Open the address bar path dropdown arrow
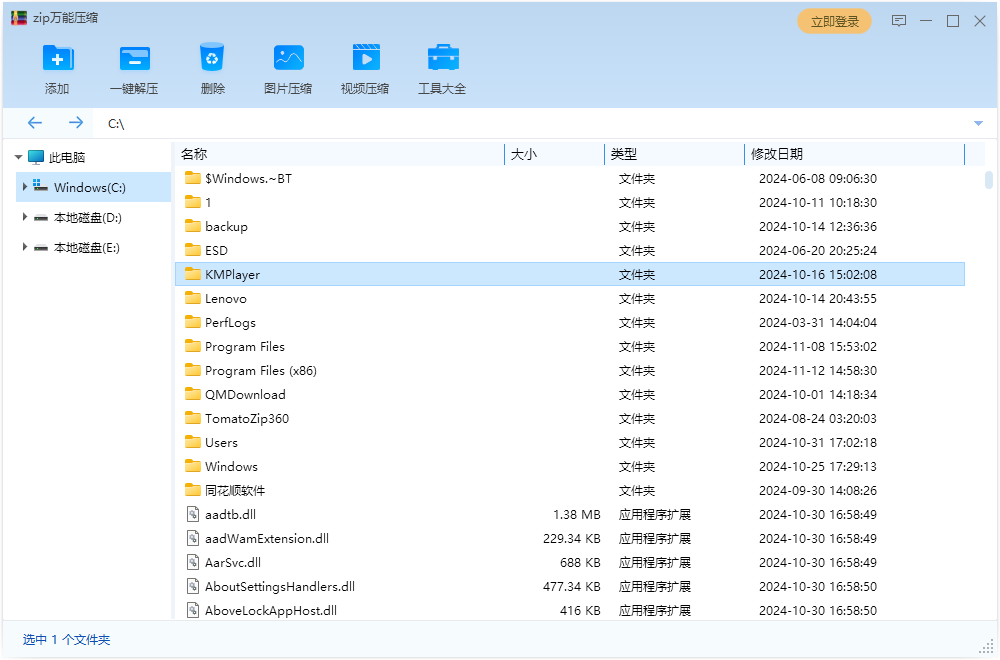This screenshot has height=660, width=1000. (978, 123)
